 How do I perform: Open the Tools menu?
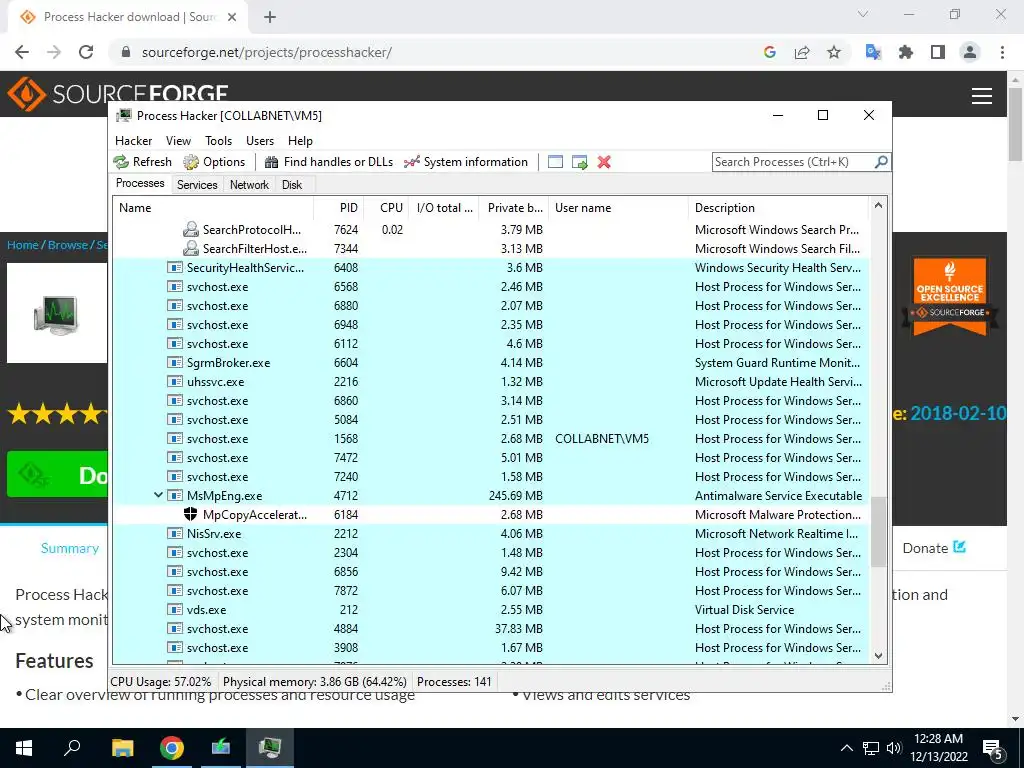click(218, 140)
